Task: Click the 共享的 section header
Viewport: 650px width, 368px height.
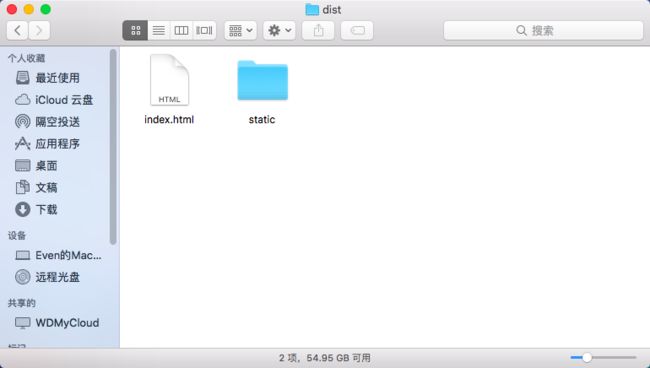Action: 22,303
